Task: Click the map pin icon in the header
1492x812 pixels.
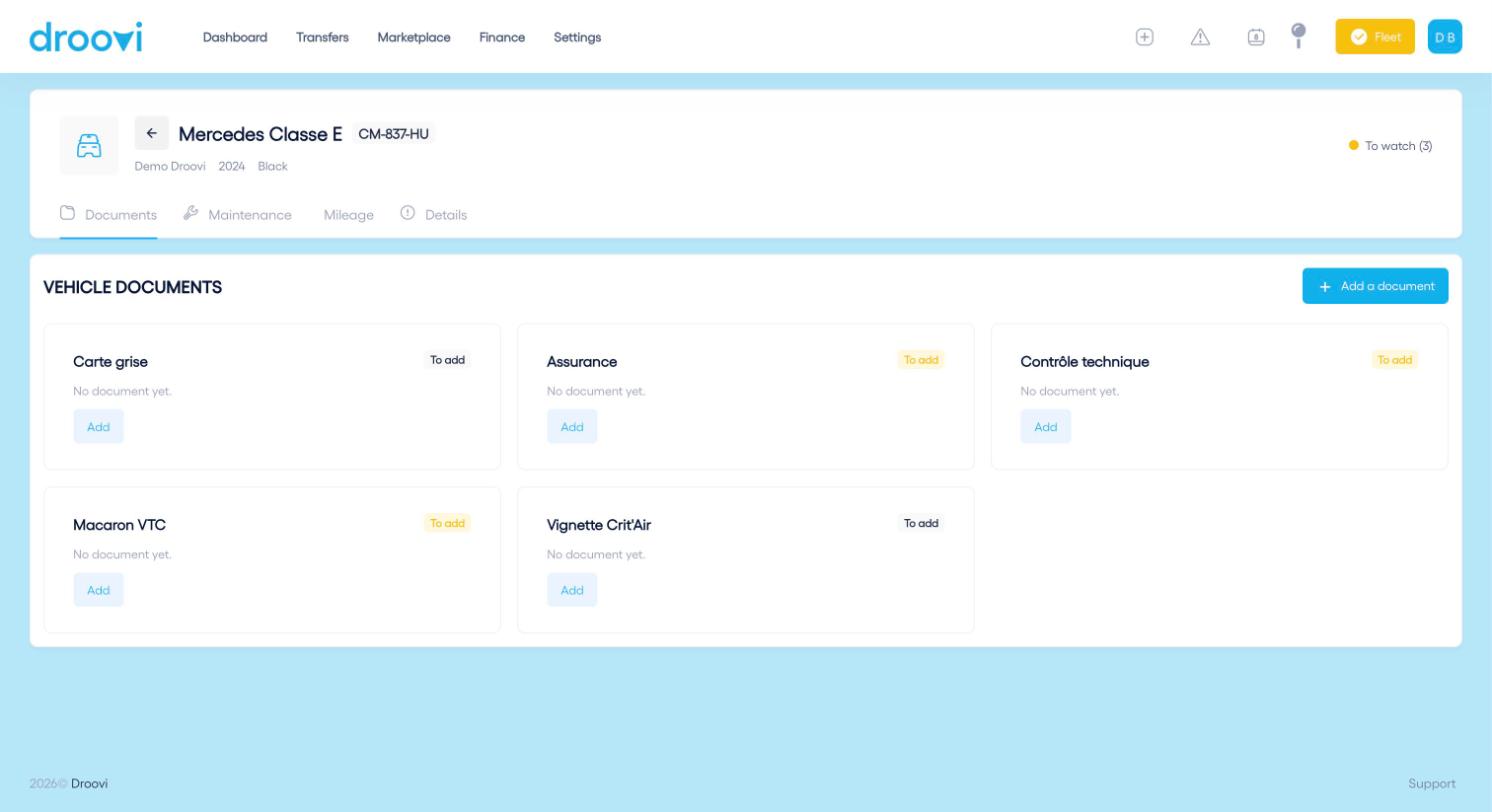Action: pyautogui.click(x=1299, y=36)
